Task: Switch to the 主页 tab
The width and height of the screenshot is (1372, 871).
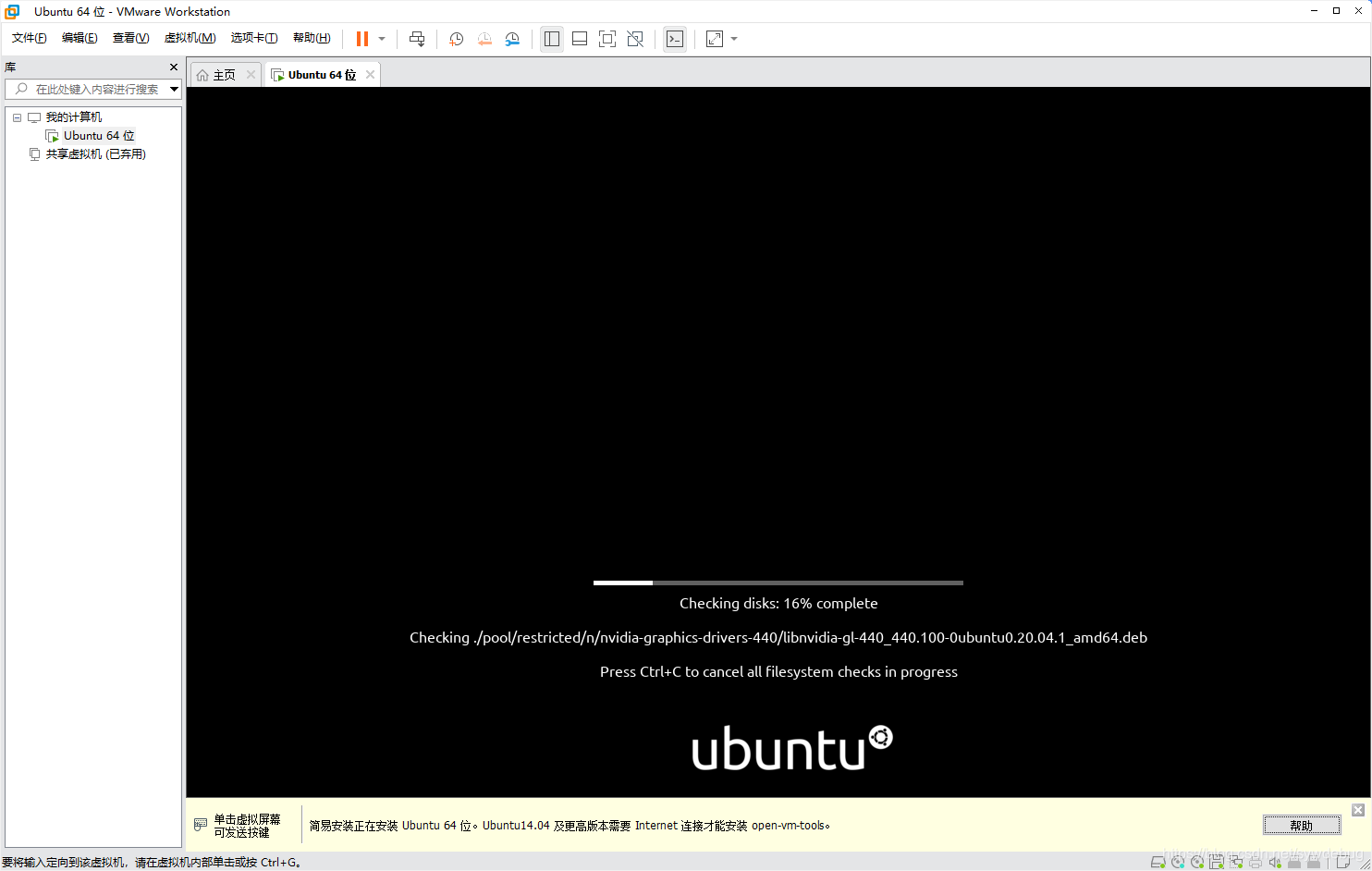Action: click(225, 75)
